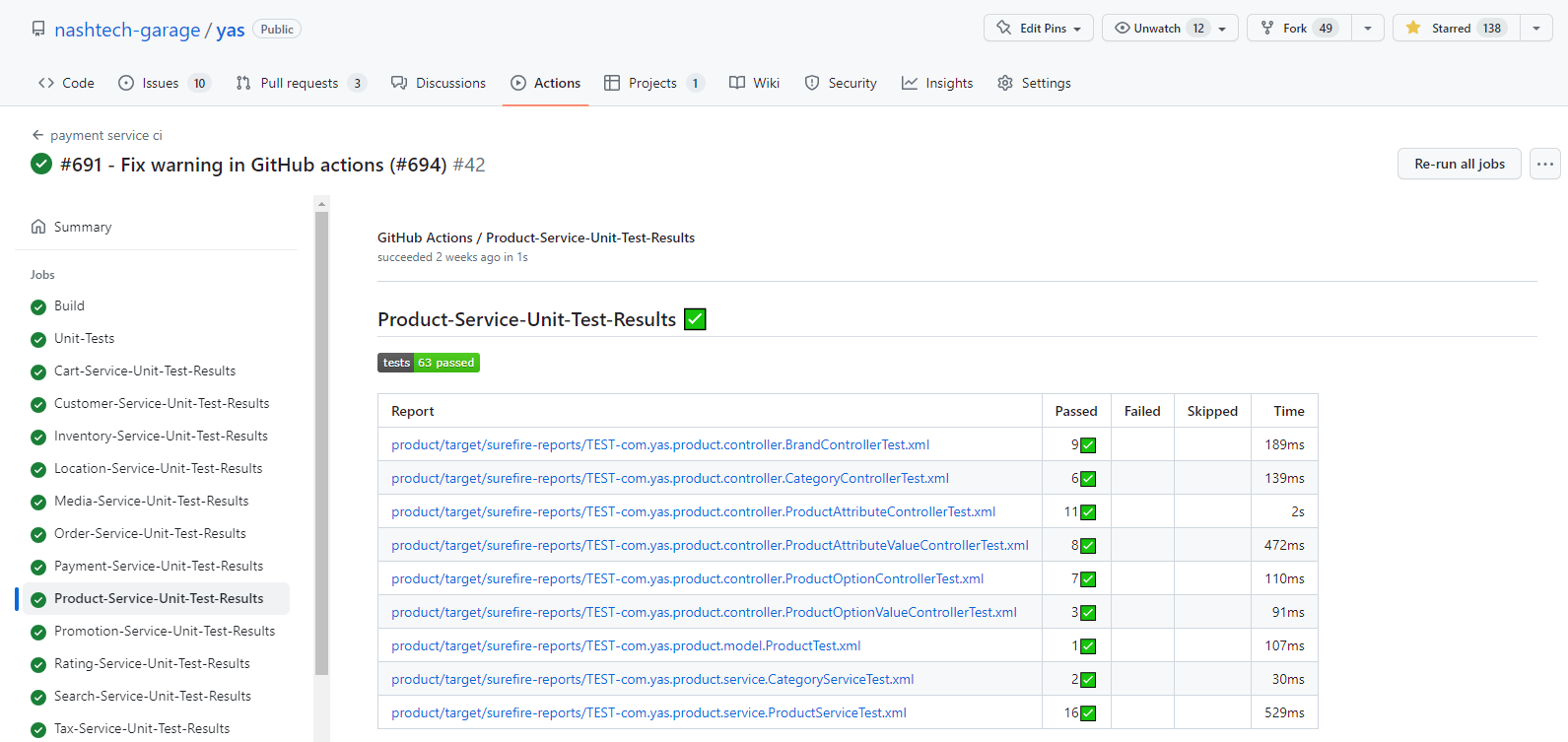Open the three-dots workflow run menu
Screen dimensions: 1568x742
coord(1545,164)
